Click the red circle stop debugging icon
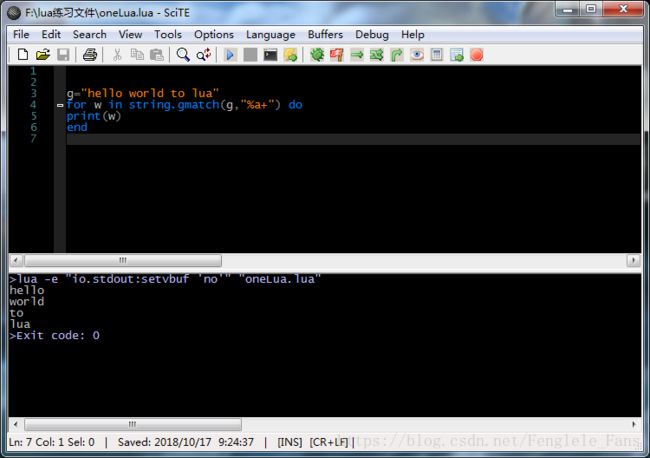This screenshot has width=650, height=458. tap(477, 55)
